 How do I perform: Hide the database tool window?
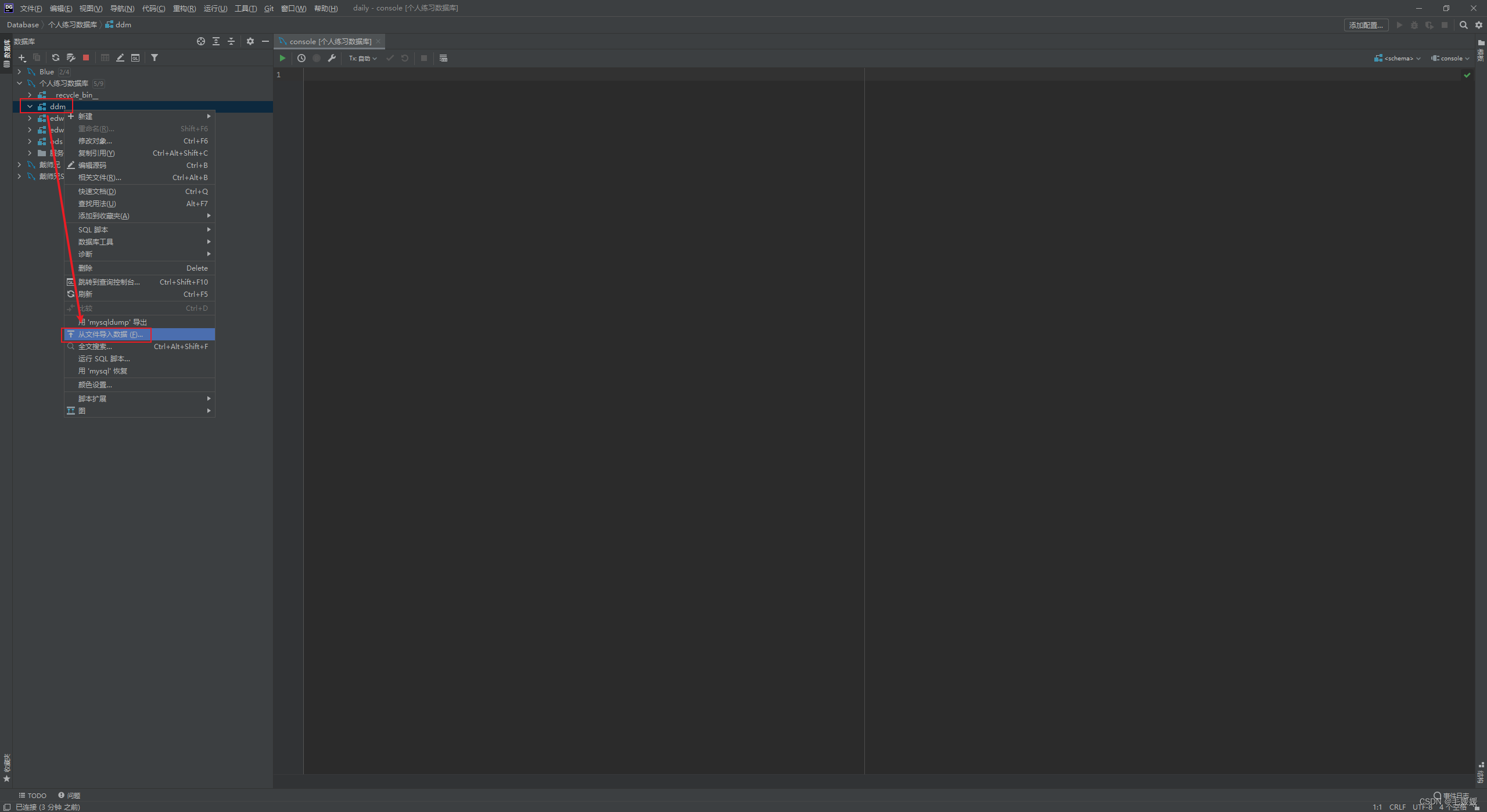pos(265,41)
